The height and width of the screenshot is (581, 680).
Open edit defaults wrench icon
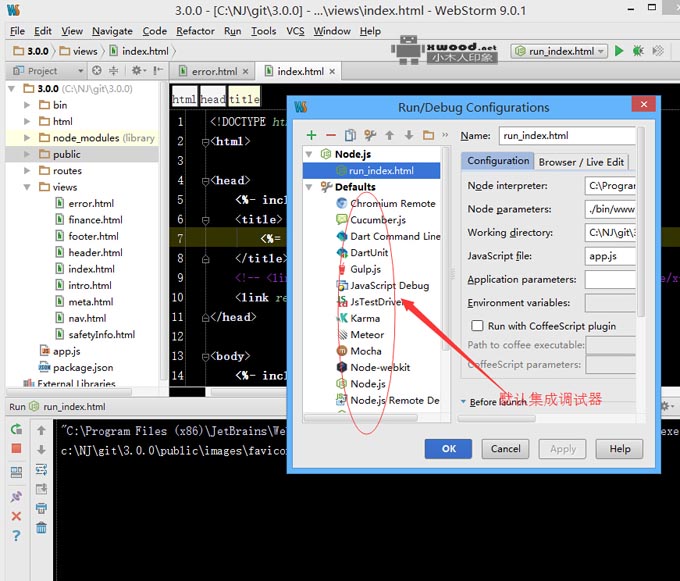pyautogui.click(x=369, y=135)
